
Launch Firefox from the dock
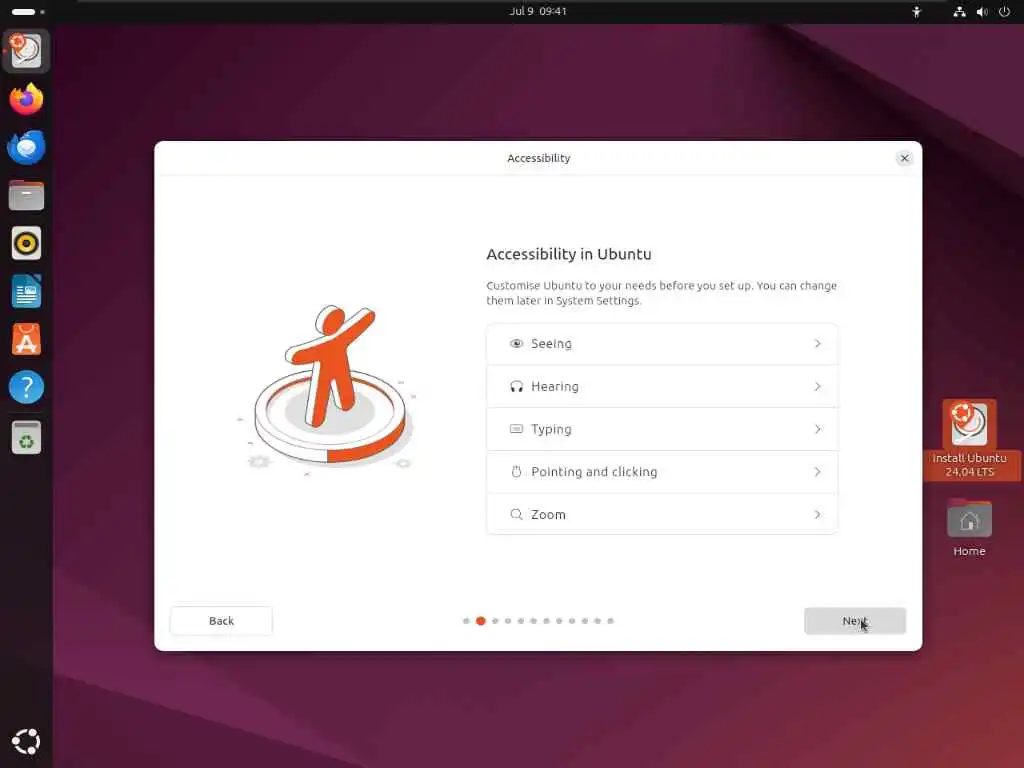click(x=26, y=99)
